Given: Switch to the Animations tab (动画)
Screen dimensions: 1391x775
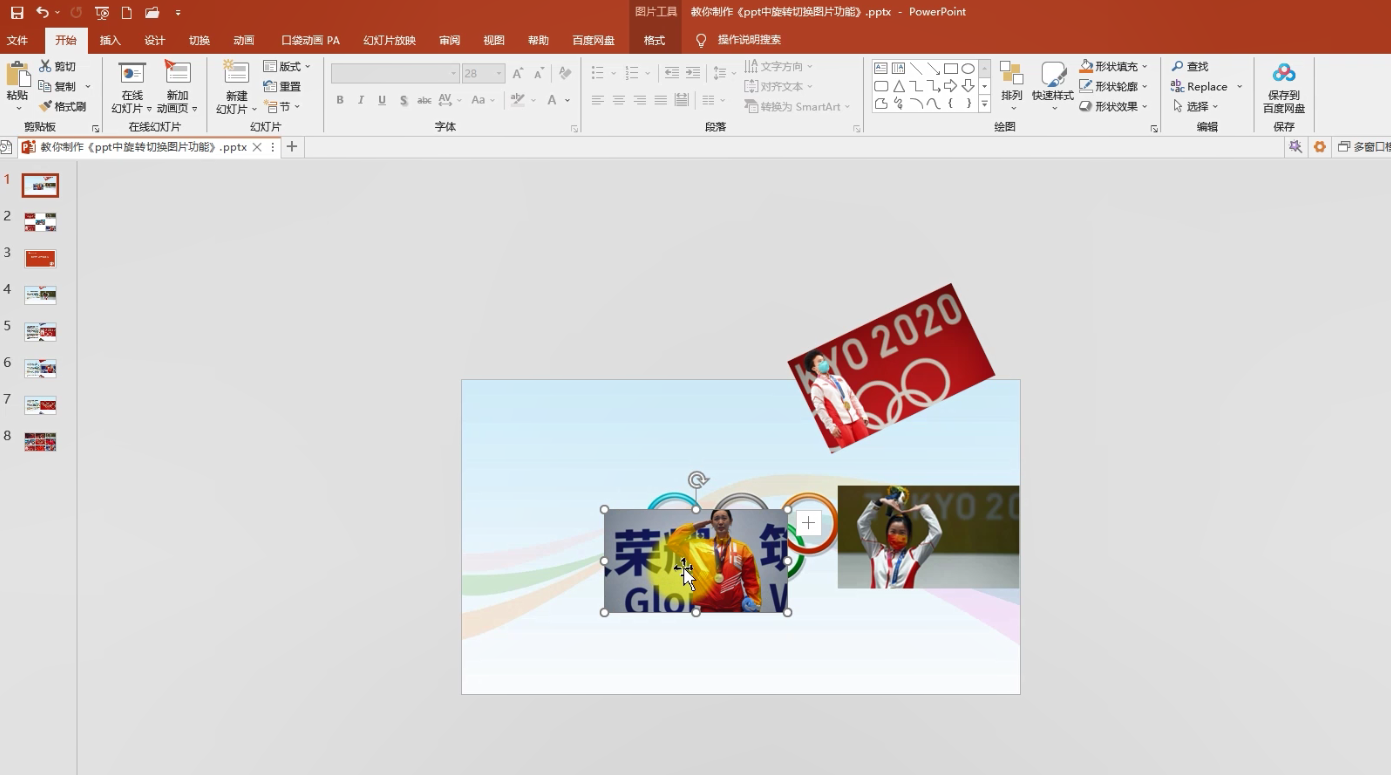Looking at the screenshot, I should click(244, 40).
